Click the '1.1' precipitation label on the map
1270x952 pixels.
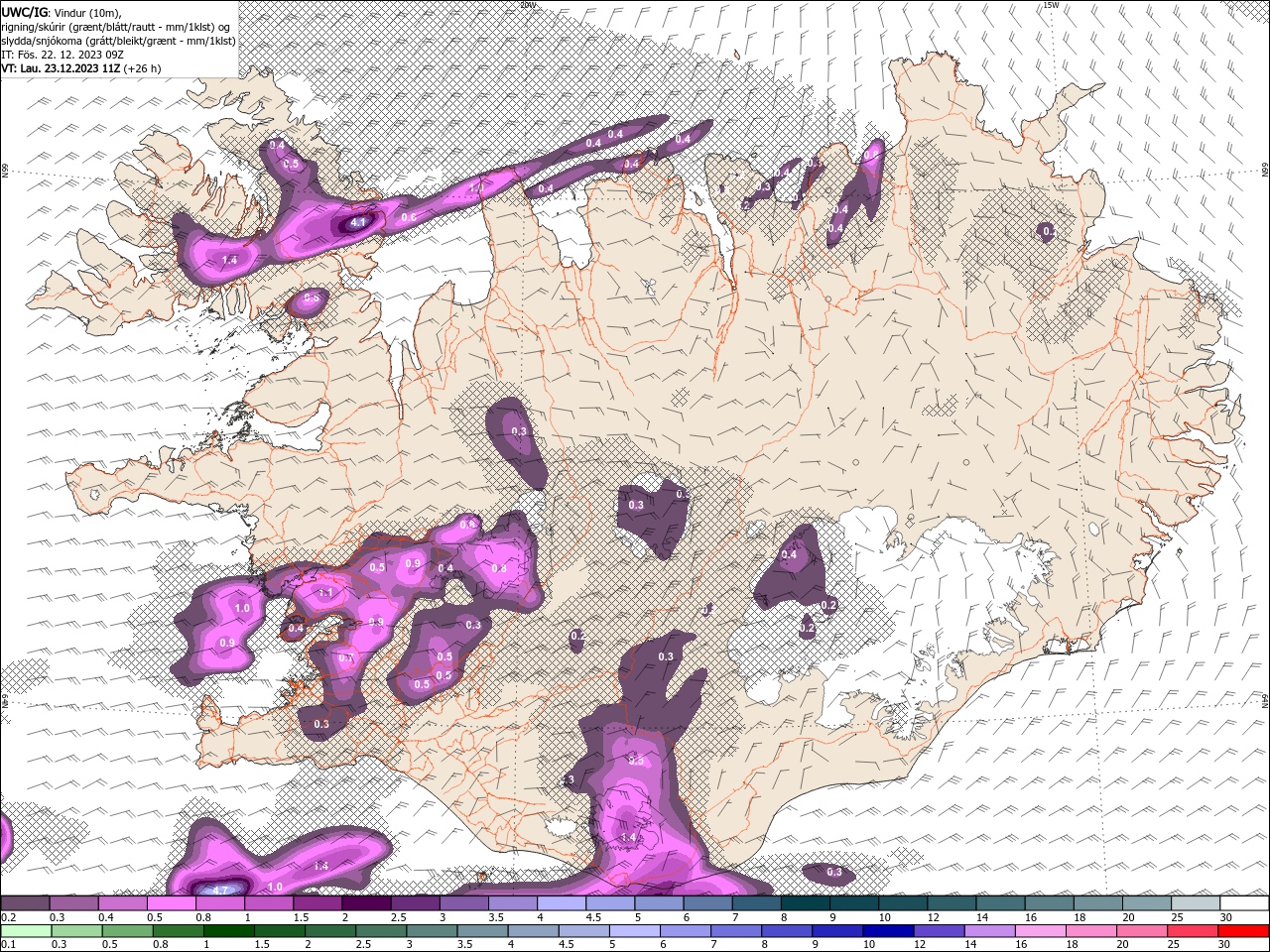(x=324, y=592)
